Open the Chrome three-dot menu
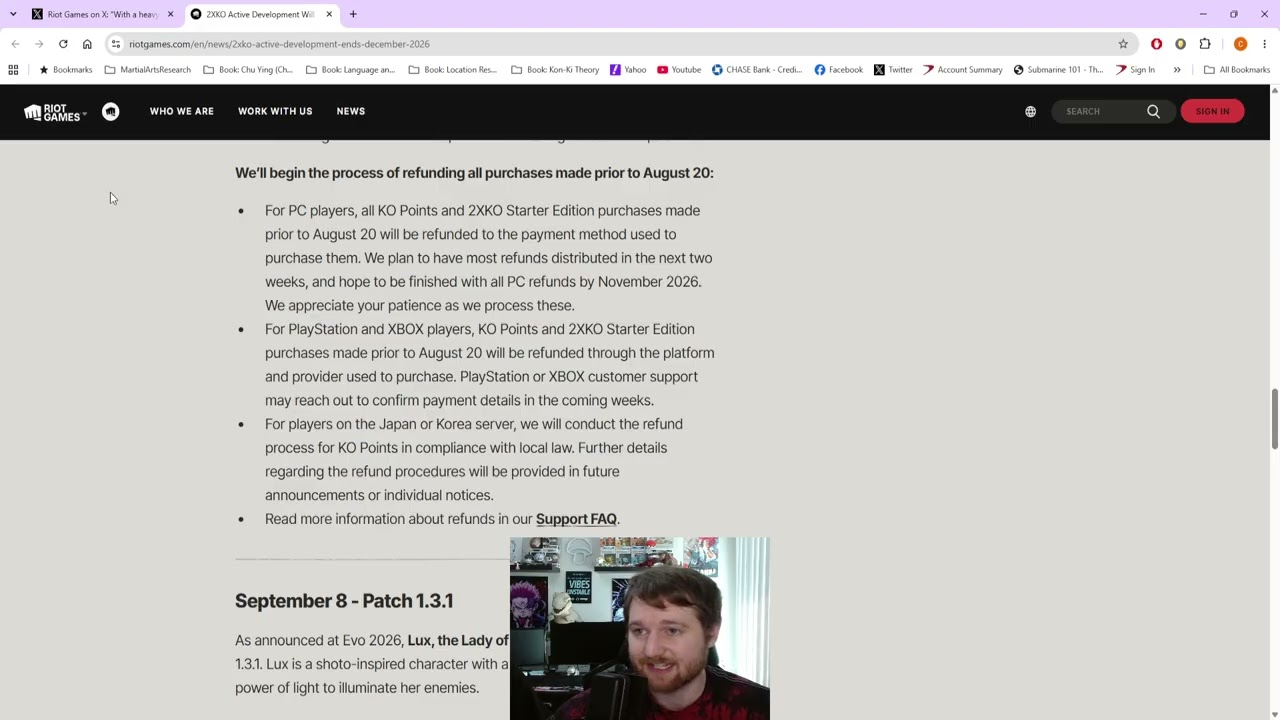Image resolution: width=1280 pixels, height=720 pixels. (x=1264, y=44)
